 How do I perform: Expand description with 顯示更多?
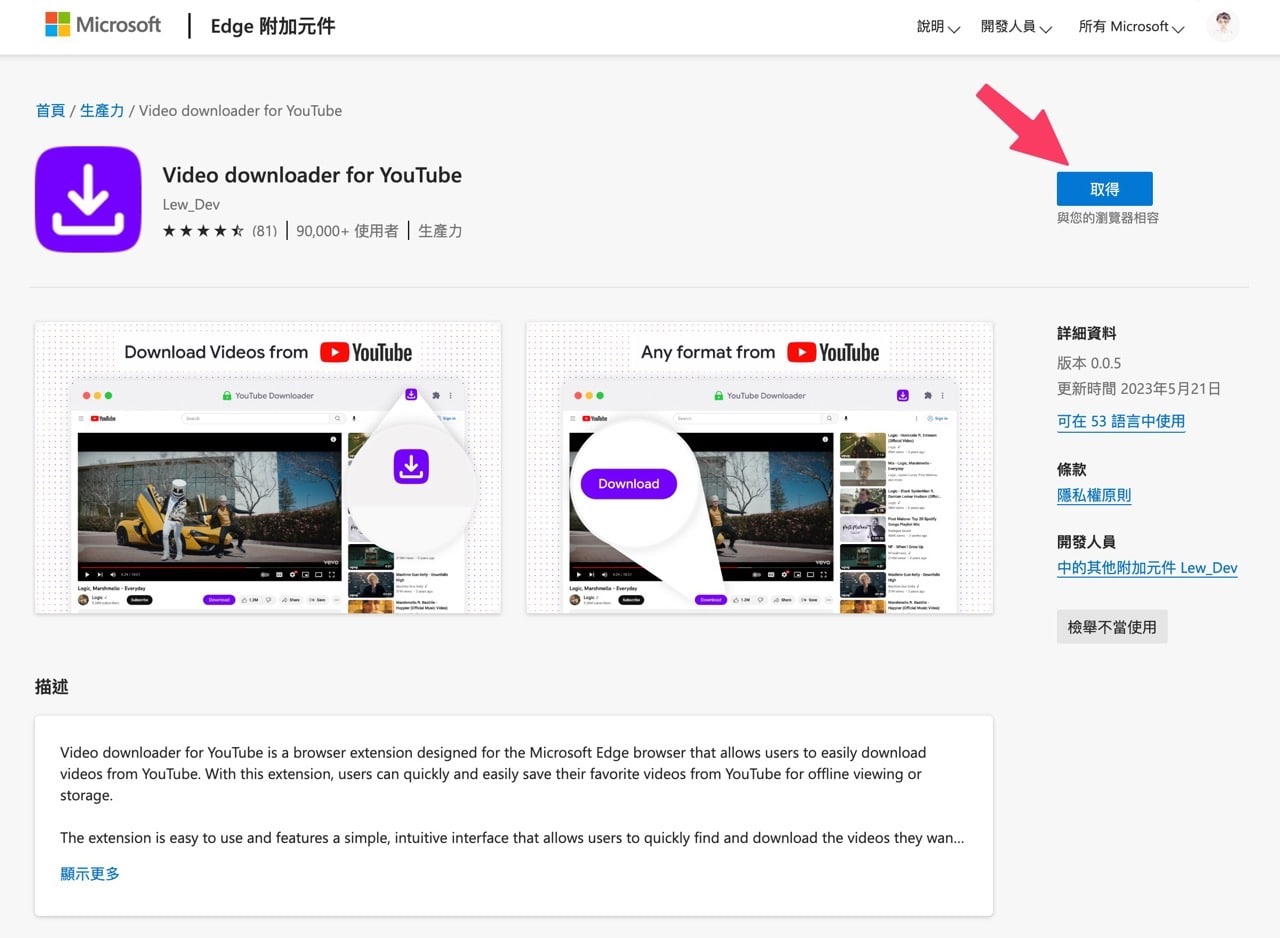[x=90, y=874]
